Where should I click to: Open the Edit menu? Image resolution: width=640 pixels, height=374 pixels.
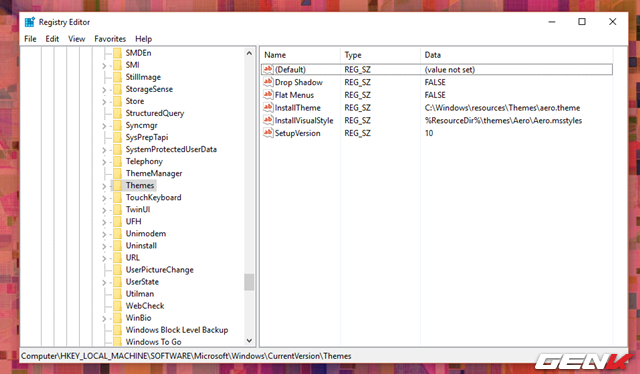[x=52, y=39]
